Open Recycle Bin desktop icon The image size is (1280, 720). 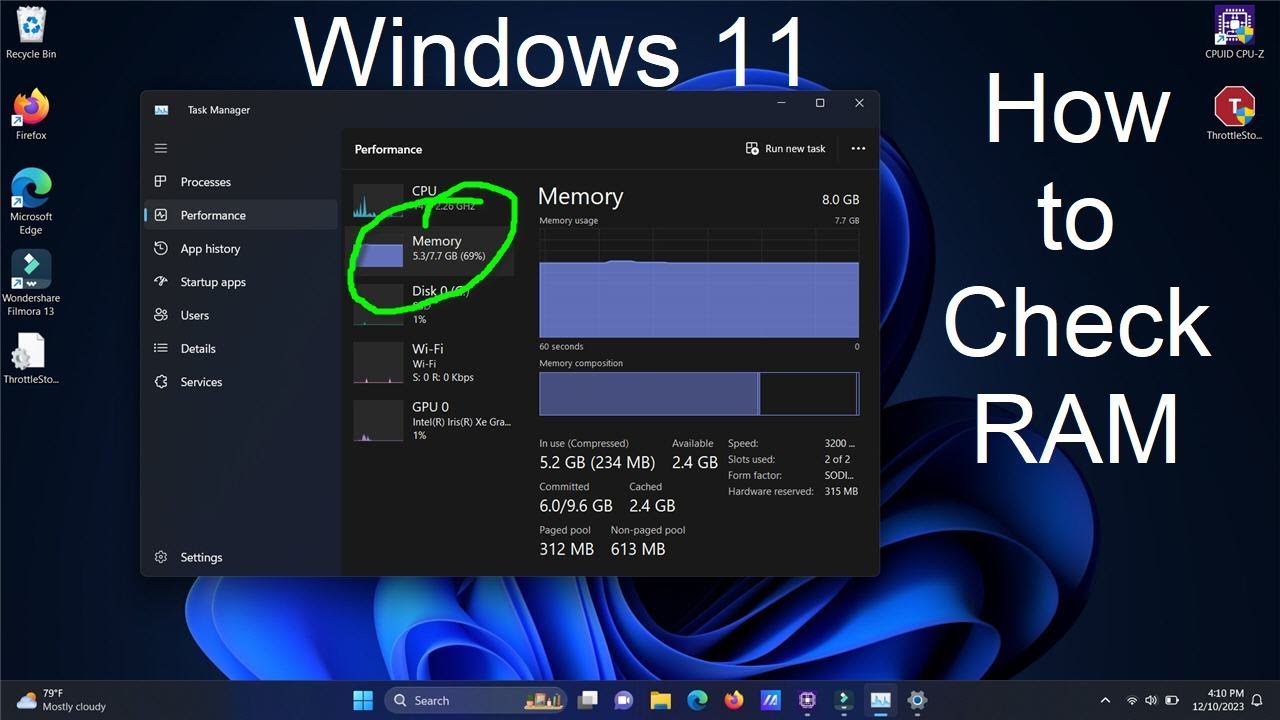point(31,32)
